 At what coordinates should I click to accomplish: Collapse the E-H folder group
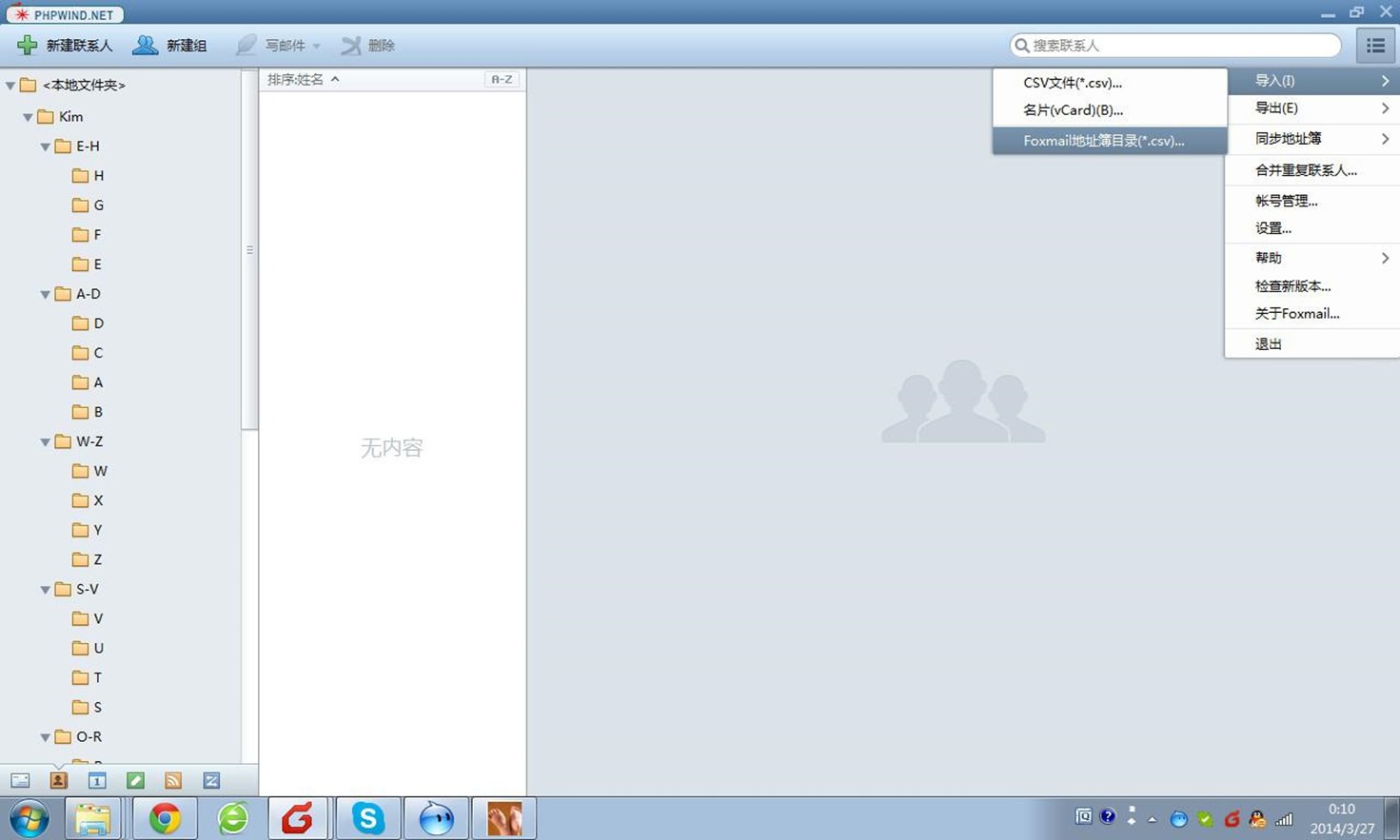[45, 147]
